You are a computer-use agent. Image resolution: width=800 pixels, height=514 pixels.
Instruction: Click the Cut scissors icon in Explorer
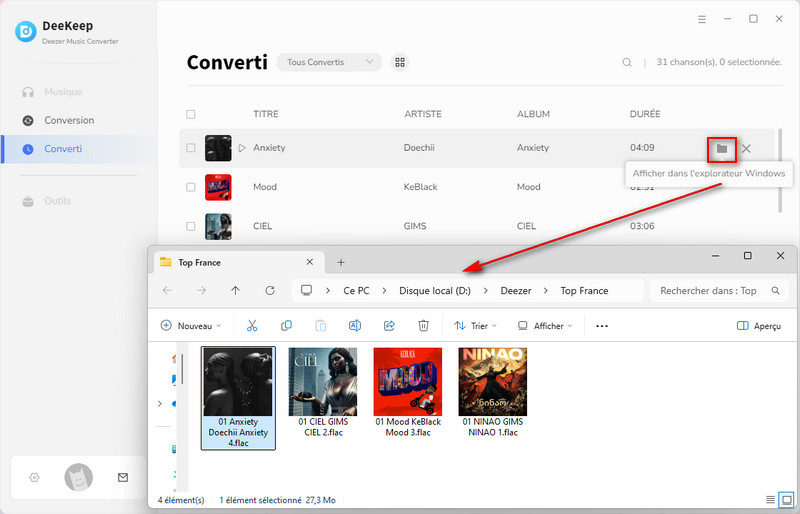(252, 326)
